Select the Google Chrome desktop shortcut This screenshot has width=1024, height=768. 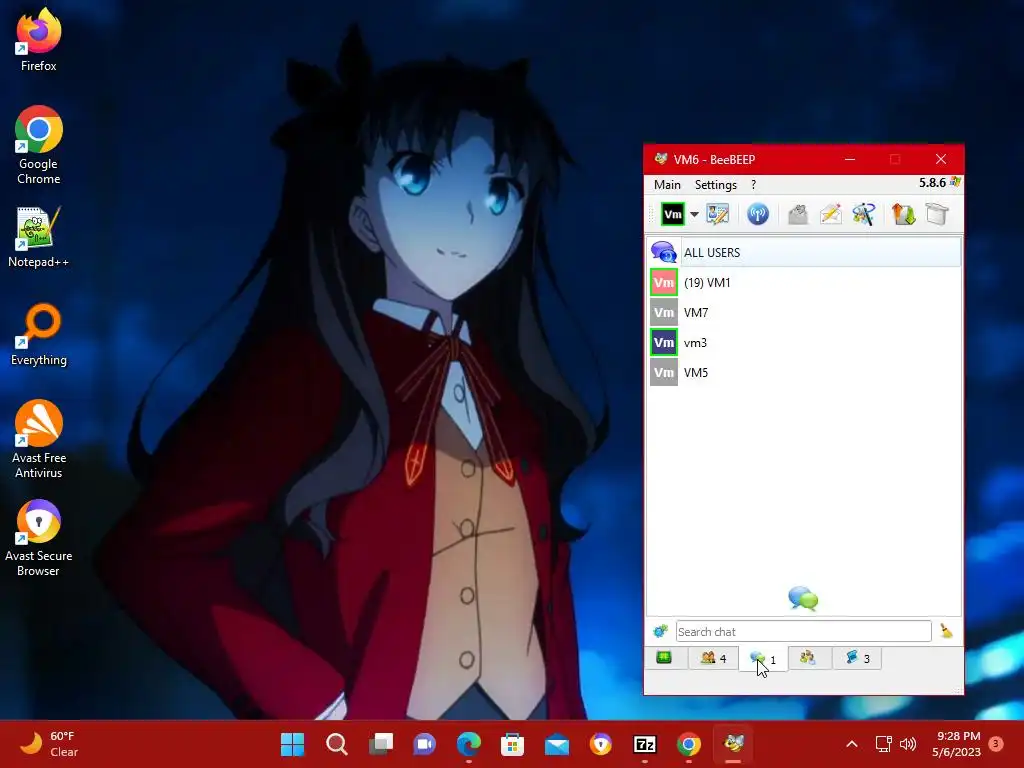39,145
